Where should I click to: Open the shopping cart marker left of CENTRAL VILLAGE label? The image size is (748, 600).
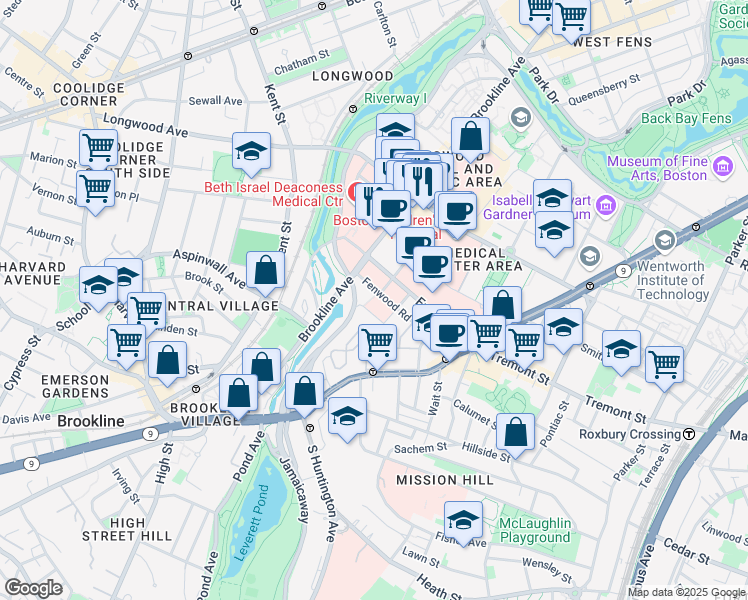(x=146, y=310)
